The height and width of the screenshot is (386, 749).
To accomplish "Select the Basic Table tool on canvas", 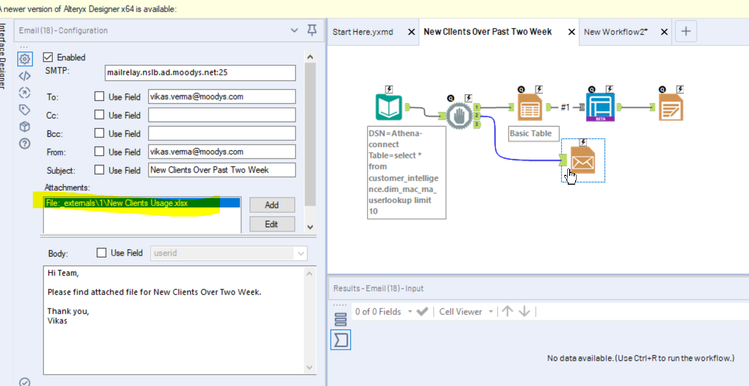I will point(529,107).
